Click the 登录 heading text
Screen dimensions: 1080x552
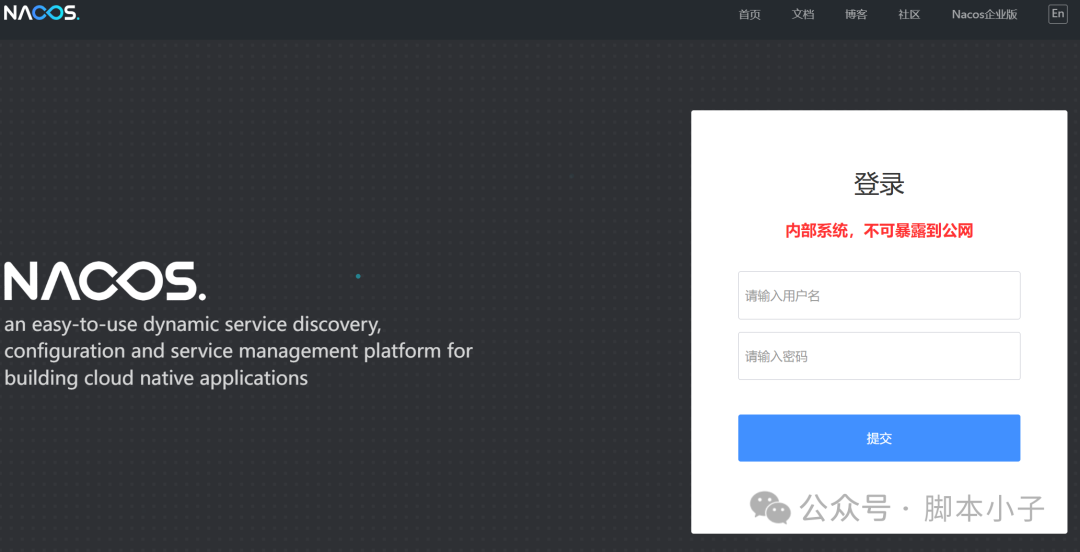pyautogui.click(x=879, y=184)
